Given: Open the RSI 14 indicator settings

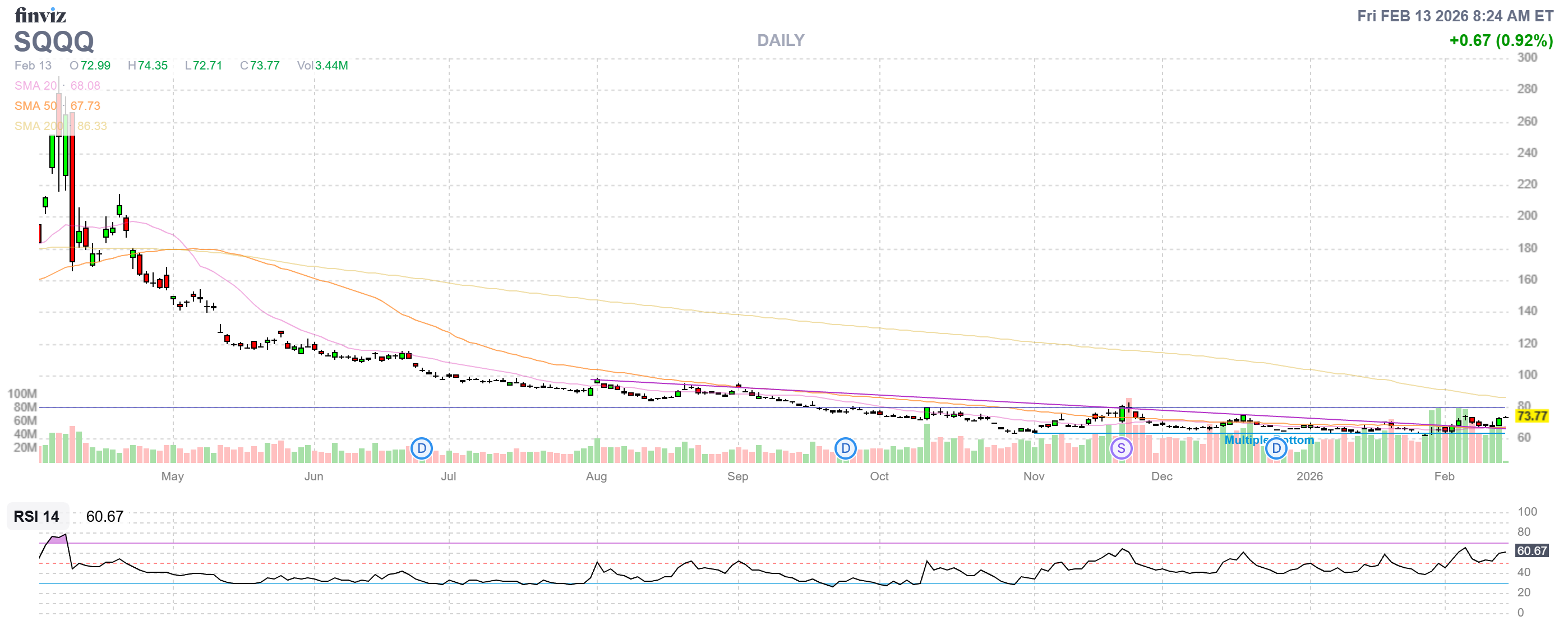Looking at the screenshot, I should point(36,516).
